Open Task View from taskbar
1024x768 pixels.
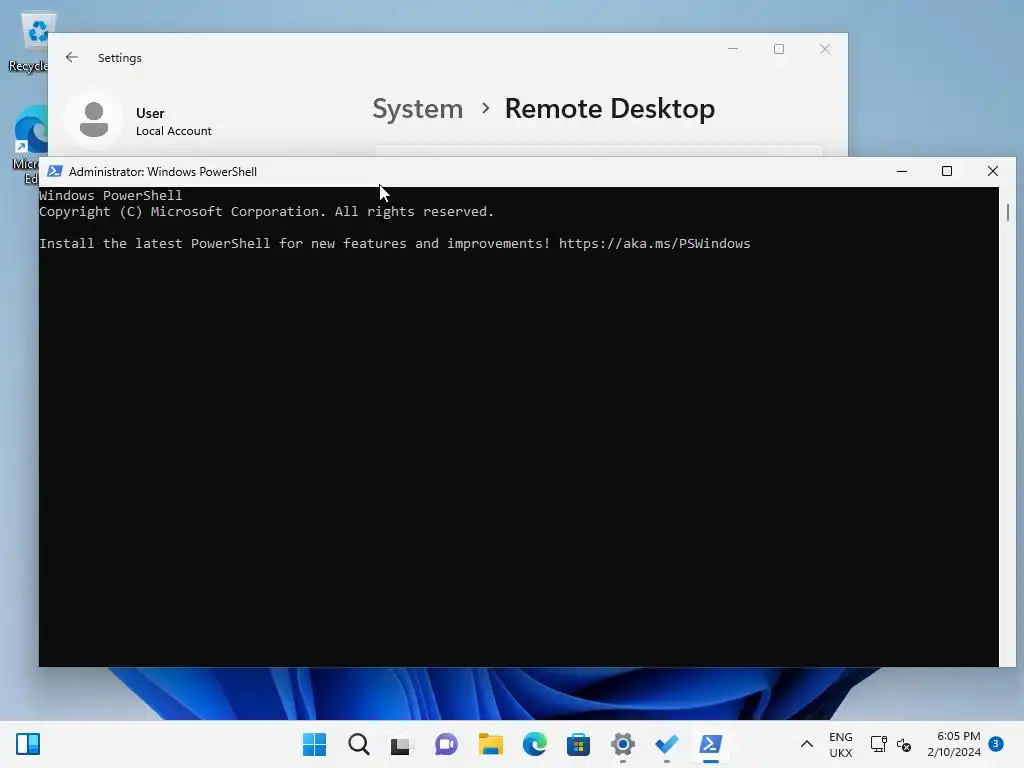[402, 744]
